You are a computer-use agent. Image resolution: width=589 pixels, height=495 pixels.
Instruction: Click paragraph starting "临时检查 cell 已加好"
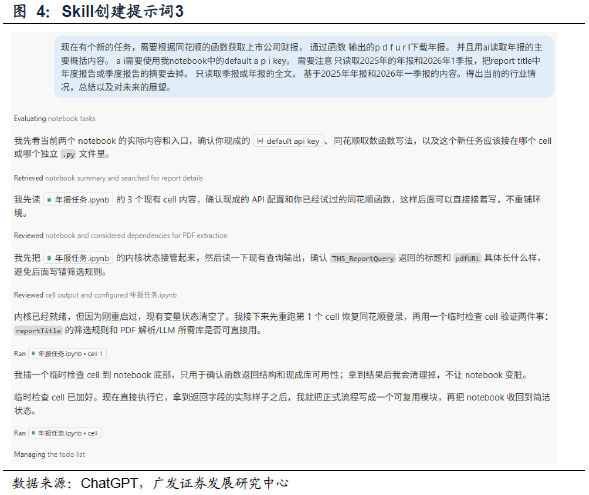pos(282,404)
